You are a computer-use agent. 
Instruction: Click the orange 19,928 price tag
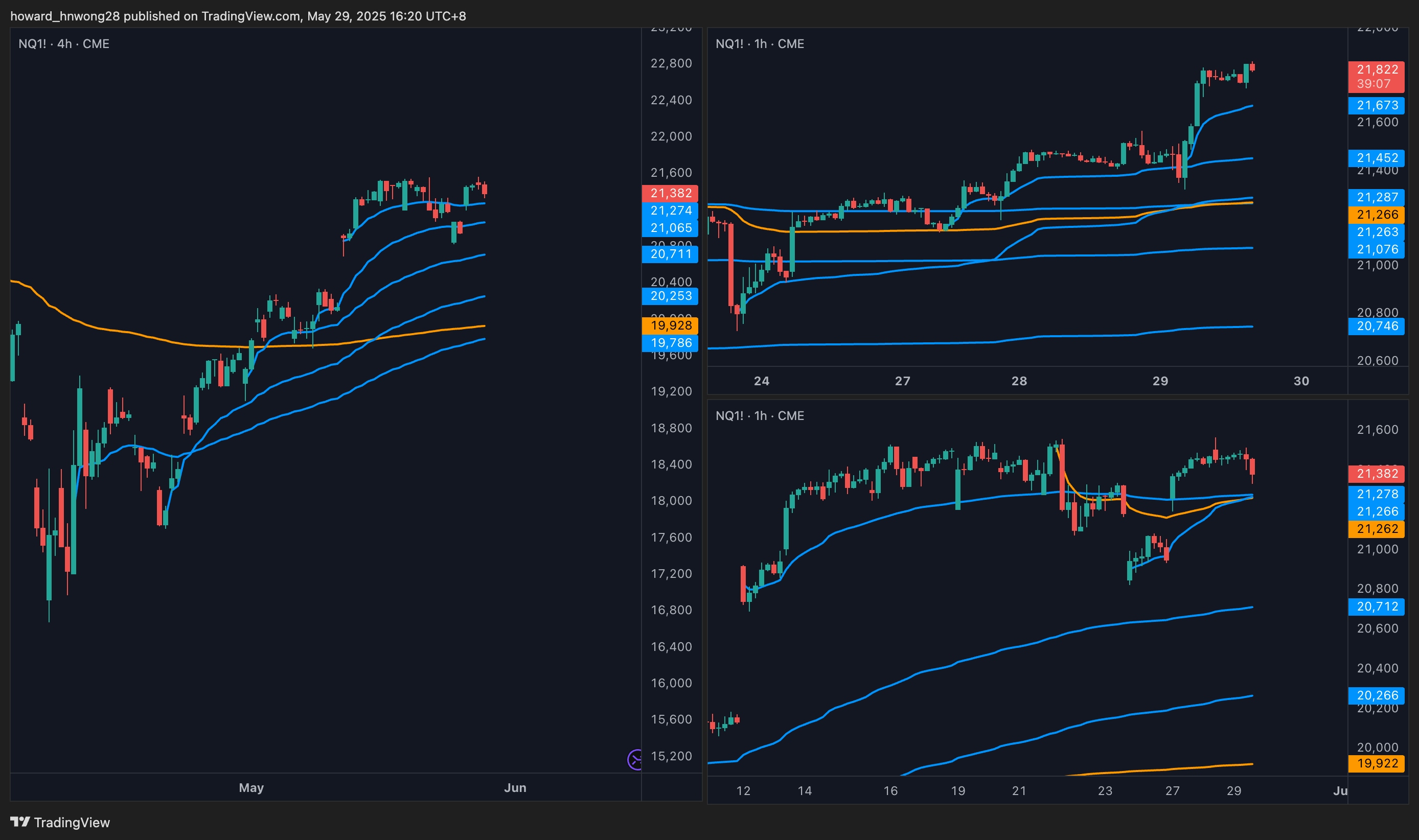(x=671, y=325)
